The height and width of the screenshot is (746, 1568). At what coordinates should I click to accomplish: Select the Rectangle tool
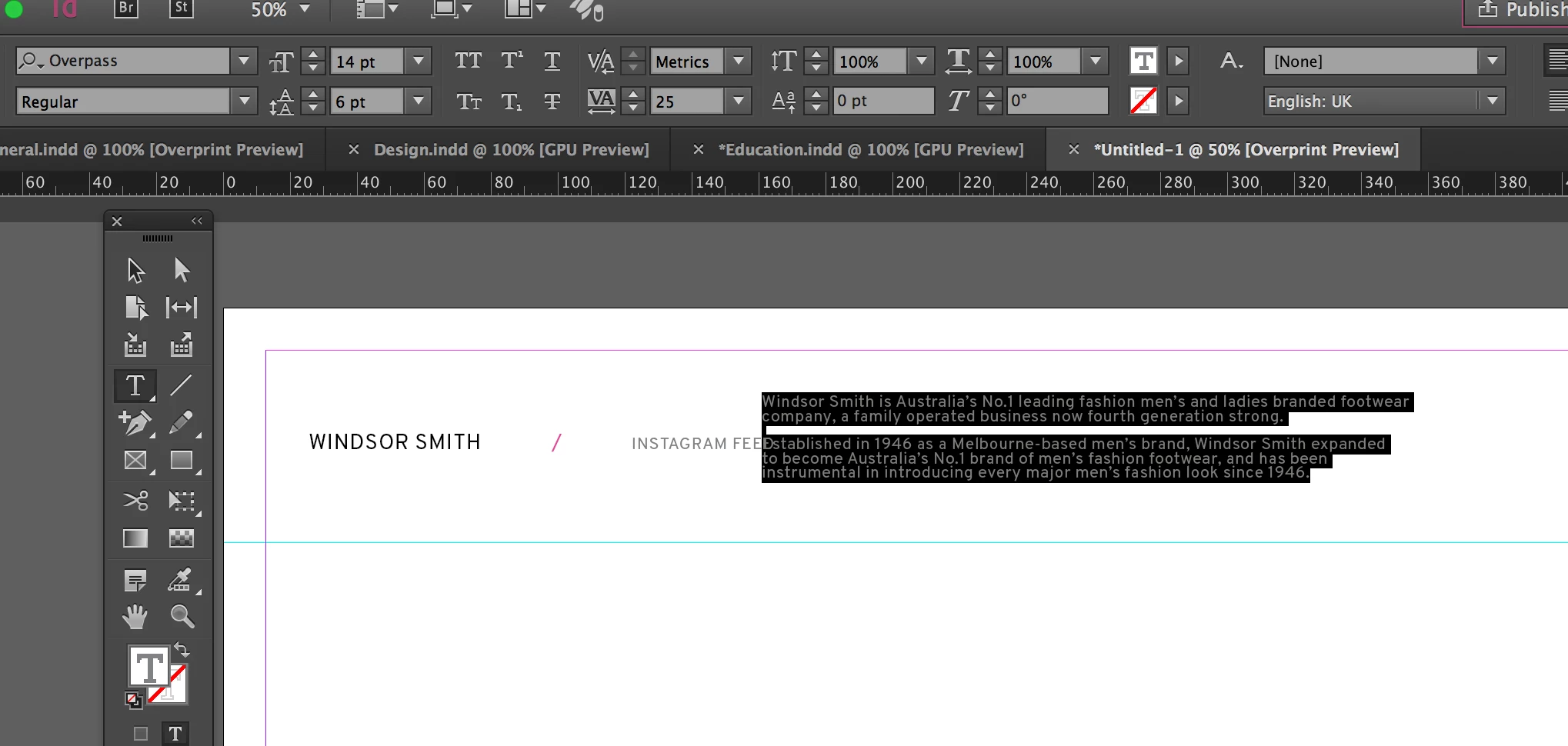[x=182, y=460]
